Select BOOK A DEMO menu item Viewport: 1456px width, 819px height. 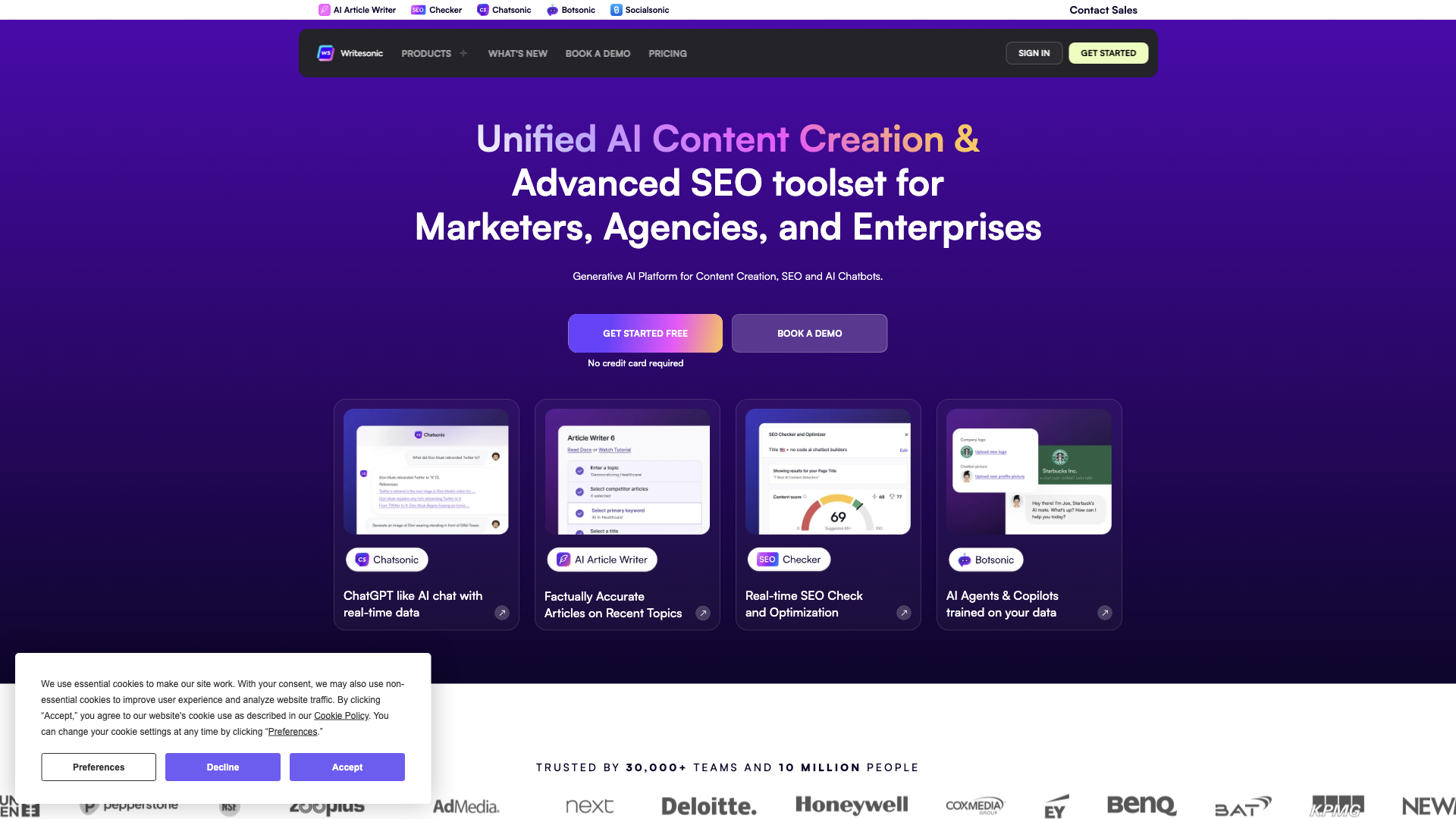click(x=597, y=53)
